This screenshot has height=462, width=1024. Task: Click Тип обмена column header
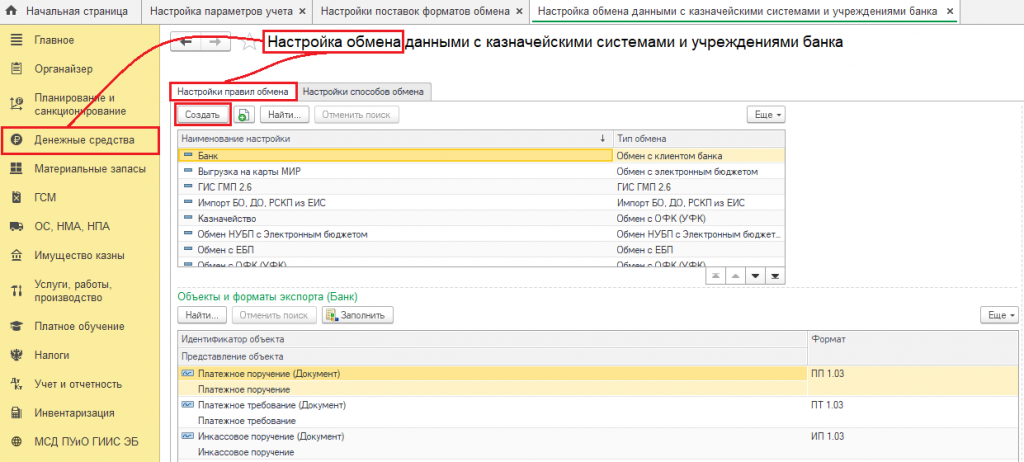(699, 139)
